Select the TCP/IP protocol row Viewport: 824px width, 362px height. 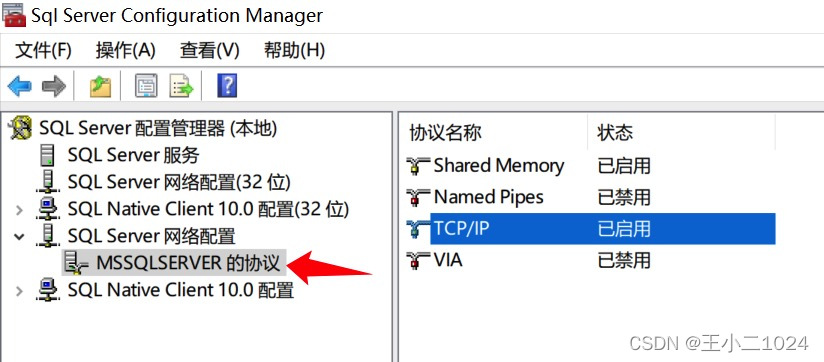pos(590,229)
